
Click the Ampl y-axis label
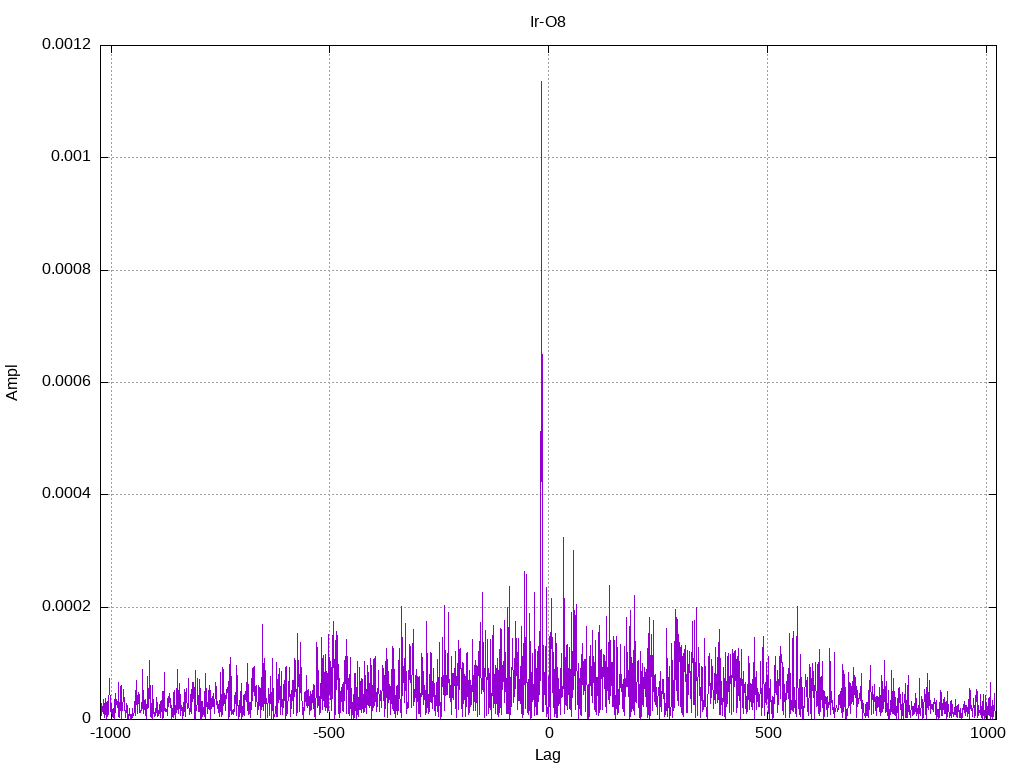pyautogui.click(x=12, y=383)
